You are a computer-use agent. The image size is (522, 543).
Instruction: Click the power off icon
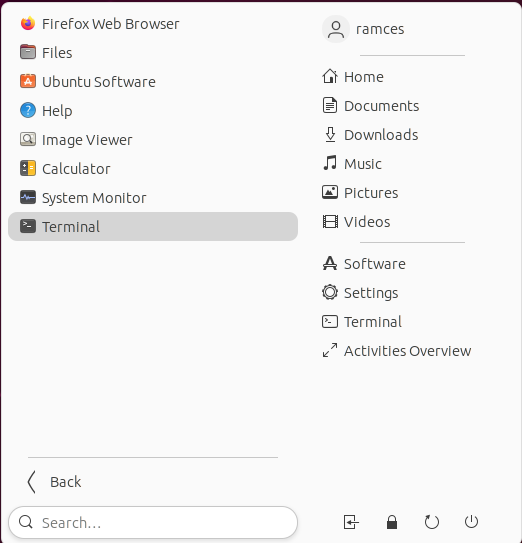click(x=471, y=522)
